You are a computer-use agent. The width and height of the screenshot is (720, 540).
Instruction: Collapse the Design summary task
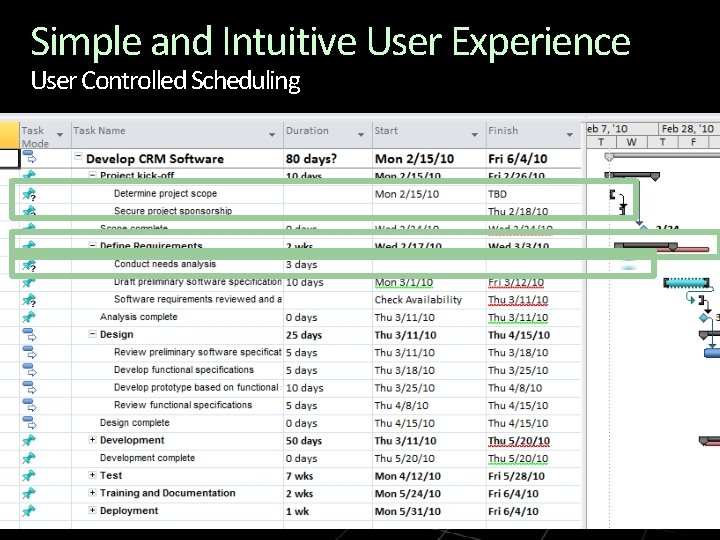pos(92,334)
